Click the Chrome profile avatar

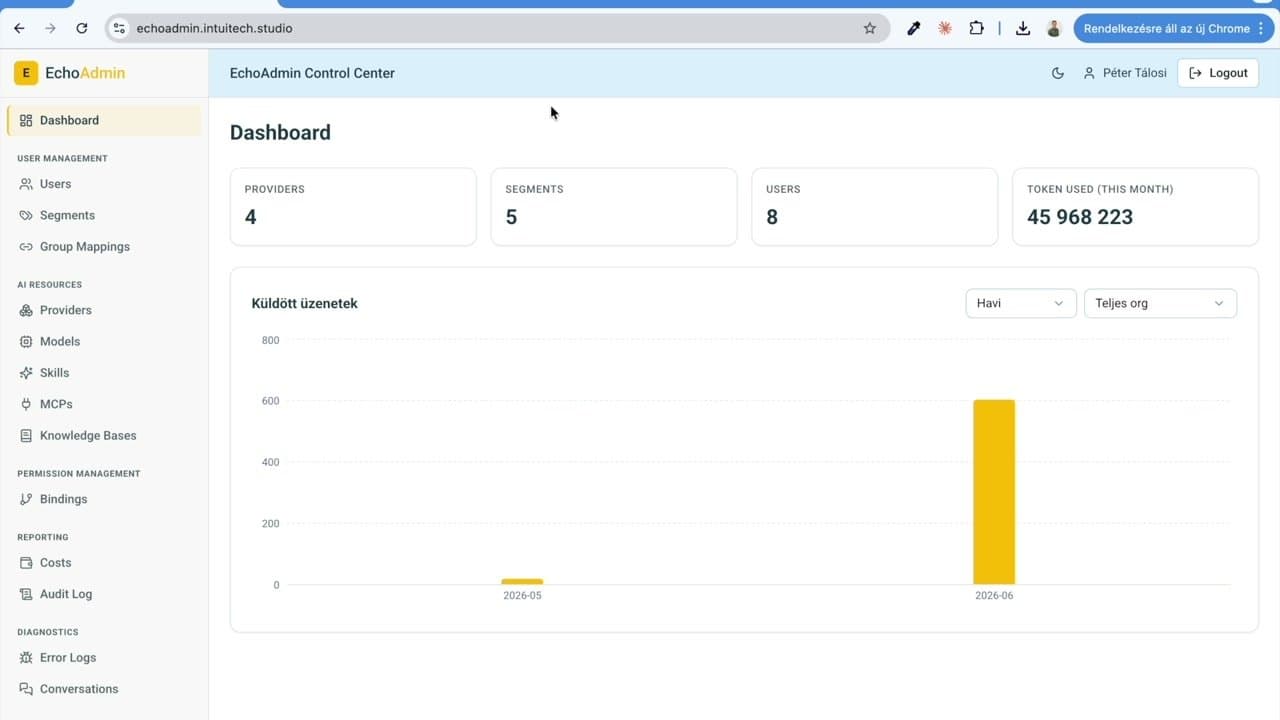(1053, 28)
